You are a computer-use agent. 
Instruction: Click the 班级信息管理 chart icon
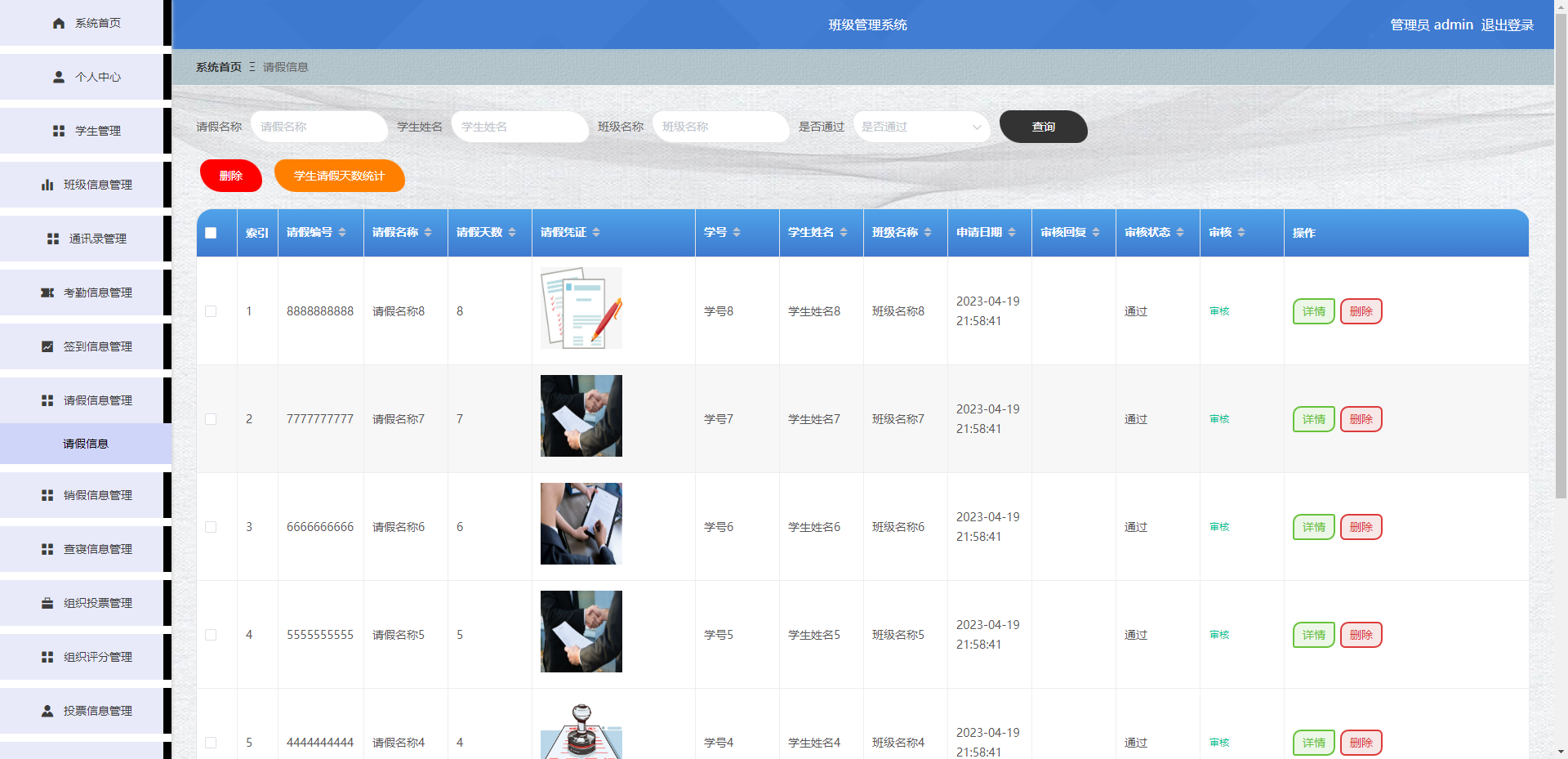click(x=58, y=185)
